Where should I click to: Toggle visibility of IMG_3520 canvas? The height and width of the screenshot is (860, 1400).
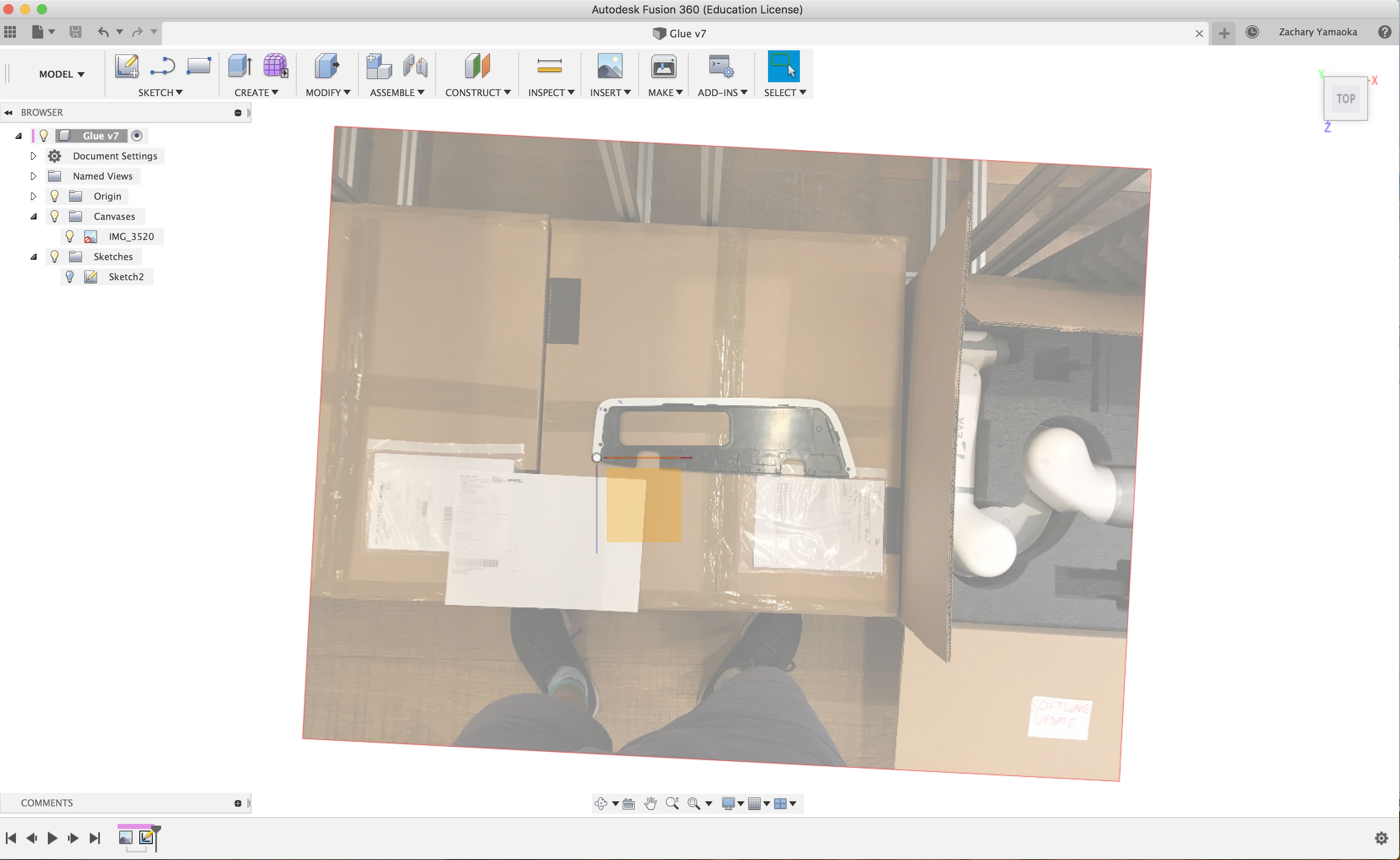69,236
